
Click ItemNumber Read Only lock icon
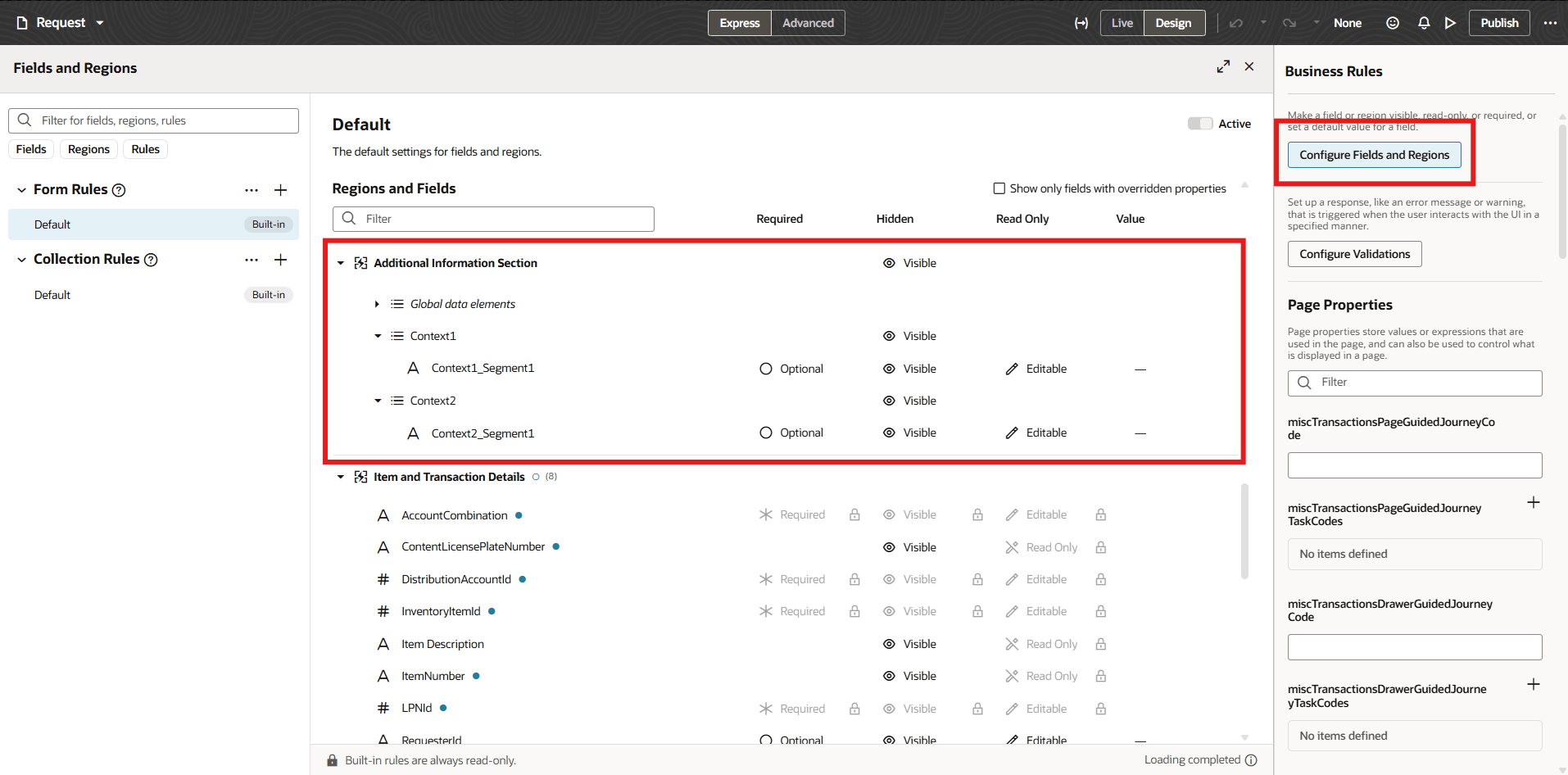click(x=1101, y=676)
